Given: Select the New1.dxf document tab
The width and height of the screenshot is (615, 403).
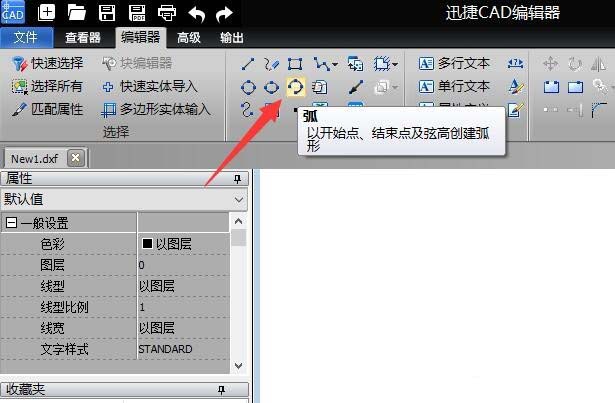Looking at the screenshot, I should [x=35, y=159].
